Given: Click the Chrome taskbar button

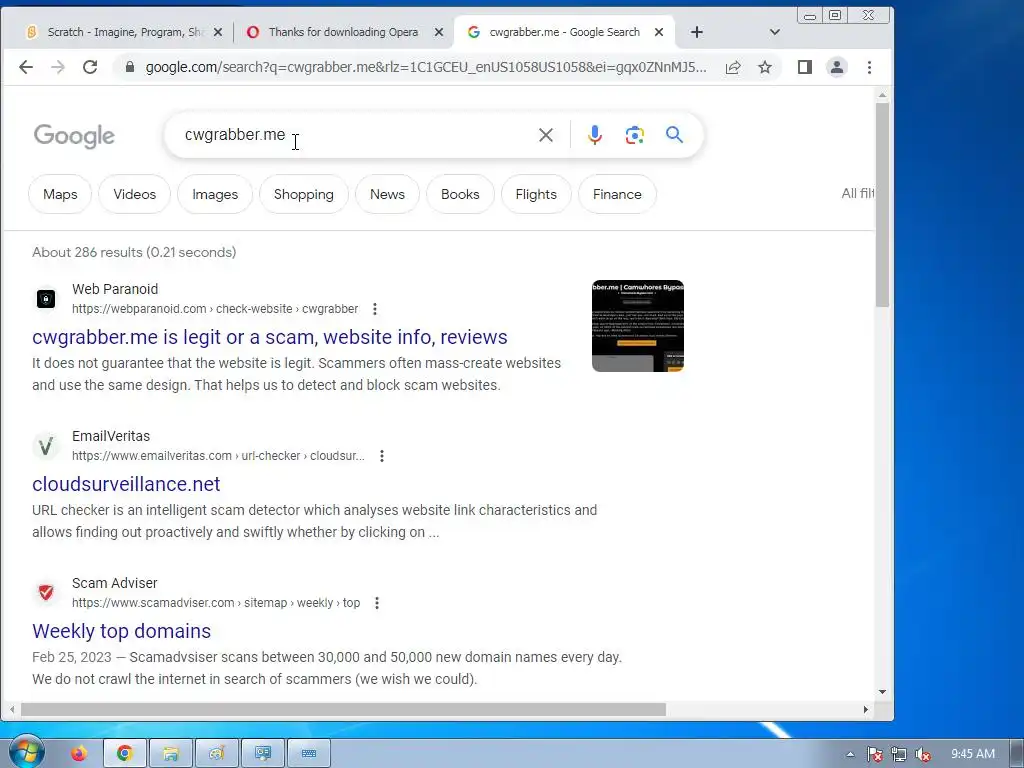Looking at the screenshot, I should pyautogui.click(x=125, y=753).
